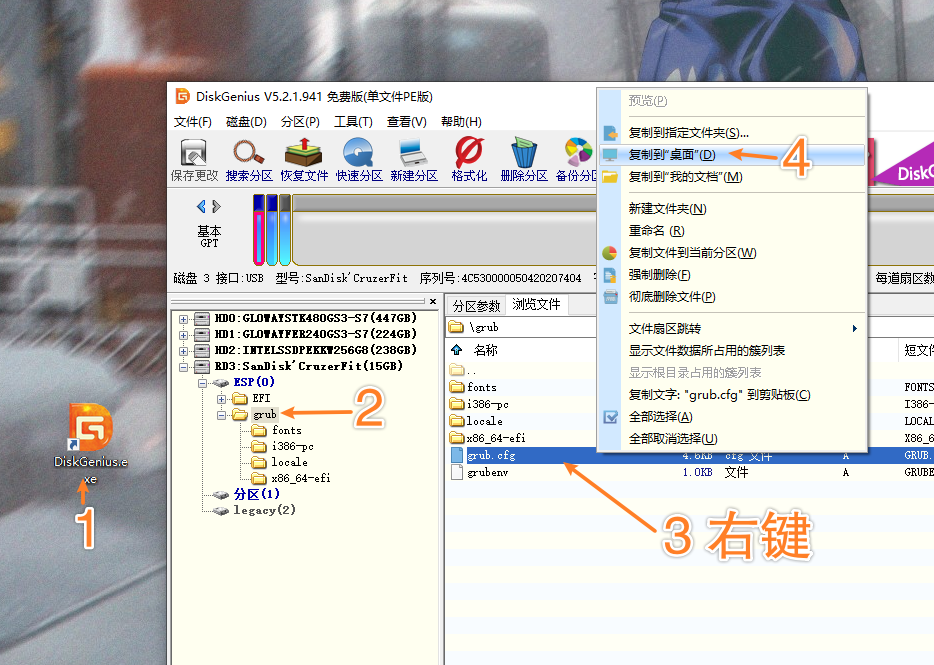This screenshot has width=934, height=665.
Task: Open the Help (帮助) menu
Action: (x=461, y=122)
